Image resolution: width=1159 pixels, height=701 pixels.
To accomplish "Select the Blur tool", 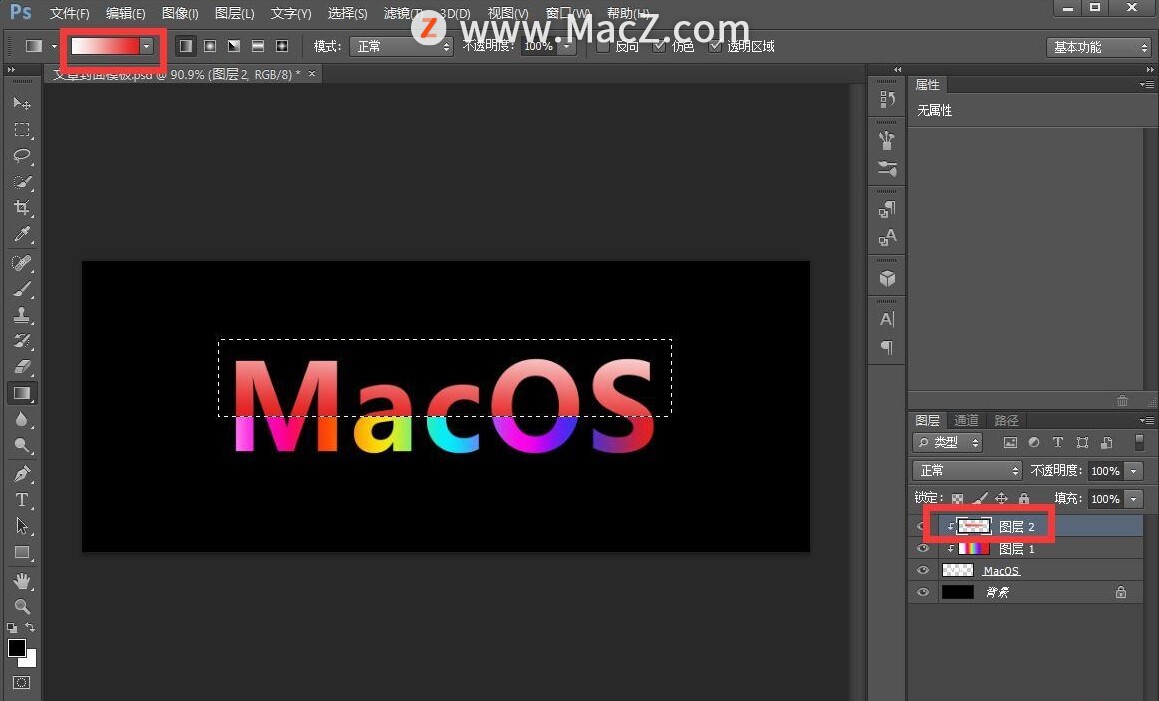I will (x=22, y=419).
